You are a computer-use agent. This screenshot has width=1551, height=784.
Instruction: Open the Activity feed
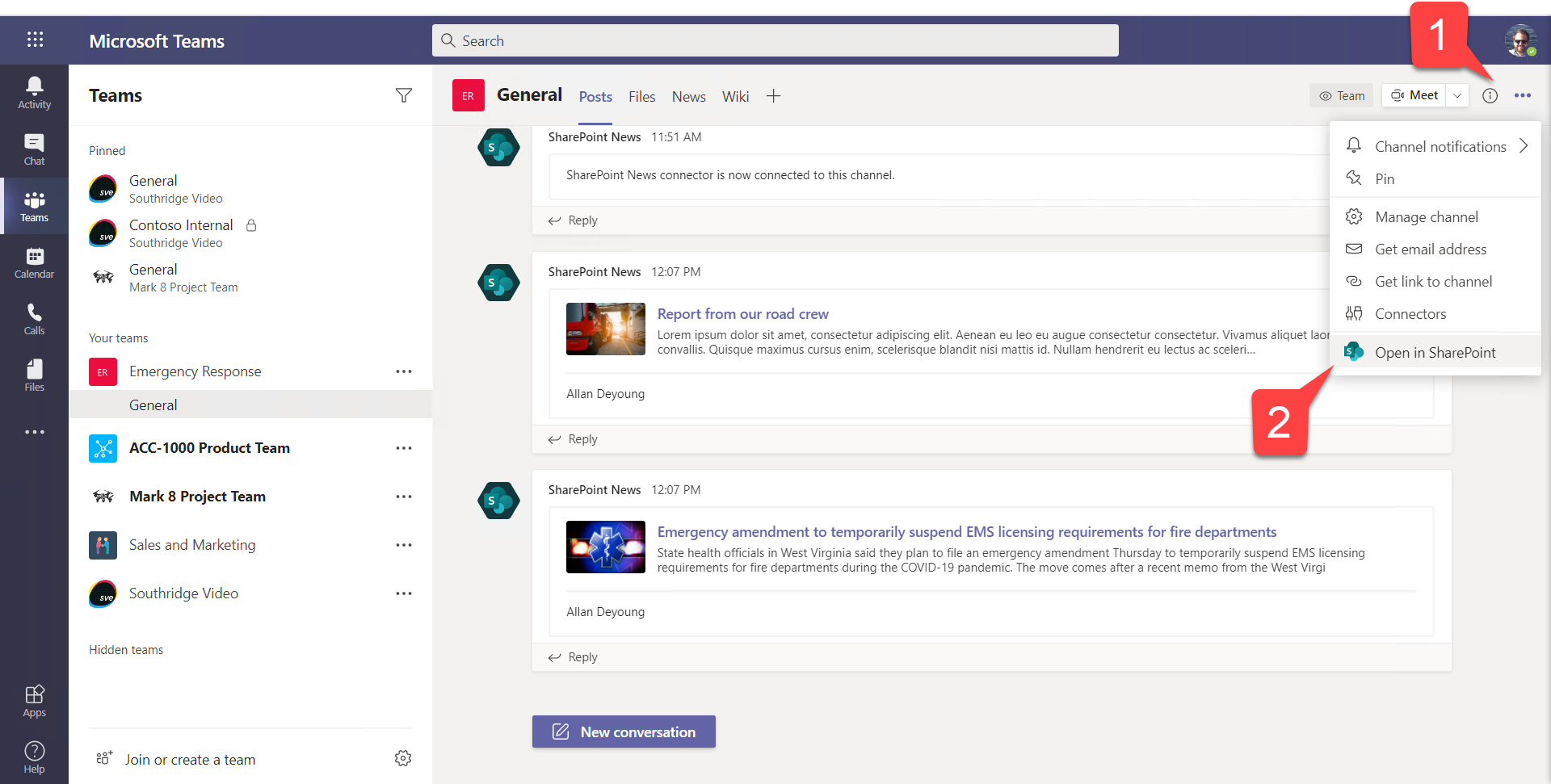point(34,93)
